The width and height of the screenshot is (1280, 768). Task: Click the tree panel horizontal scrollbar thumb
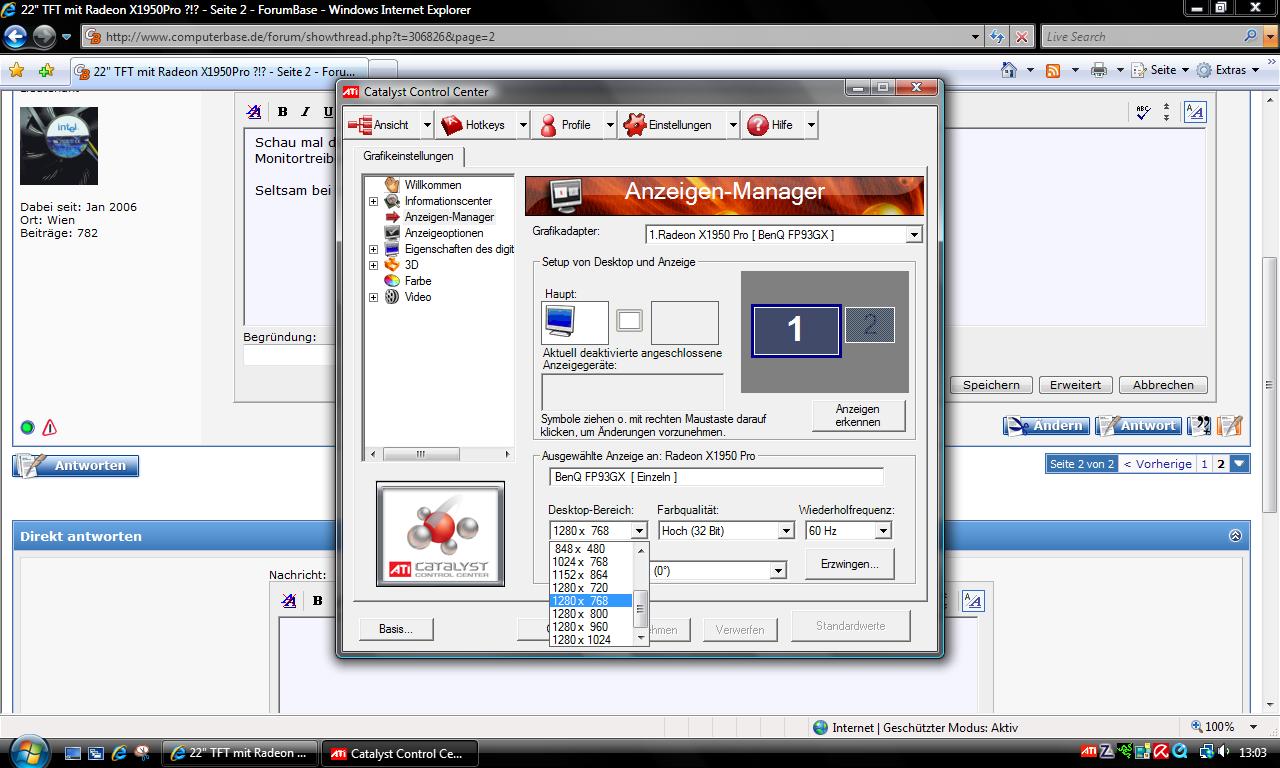point(420,454)
